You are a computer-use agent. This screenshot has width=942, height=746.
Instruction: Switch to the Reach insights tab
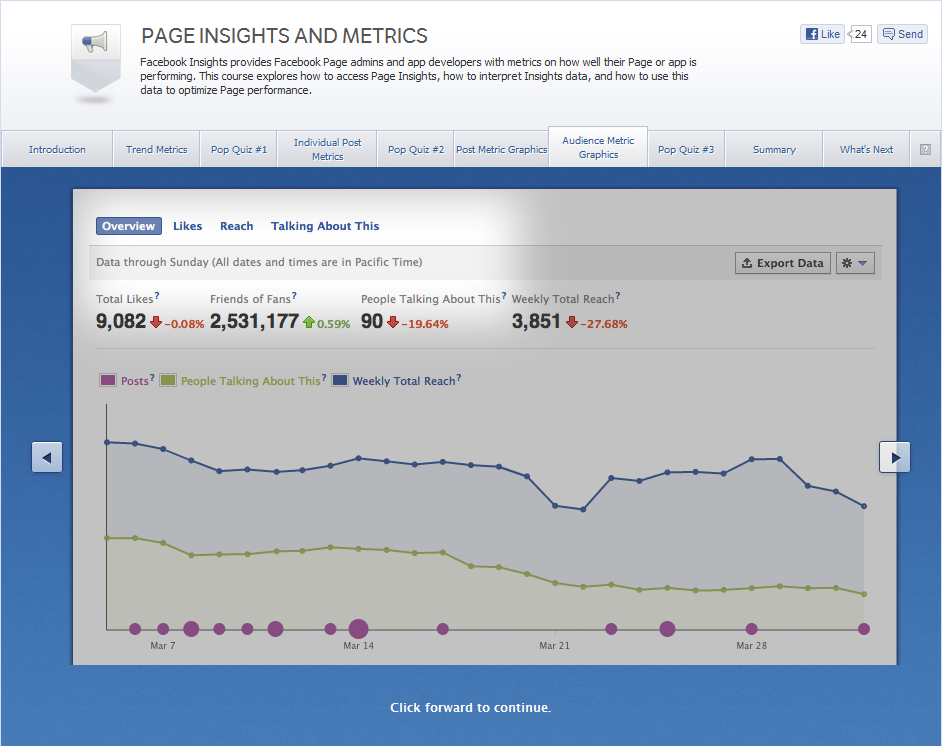[237, 226]
